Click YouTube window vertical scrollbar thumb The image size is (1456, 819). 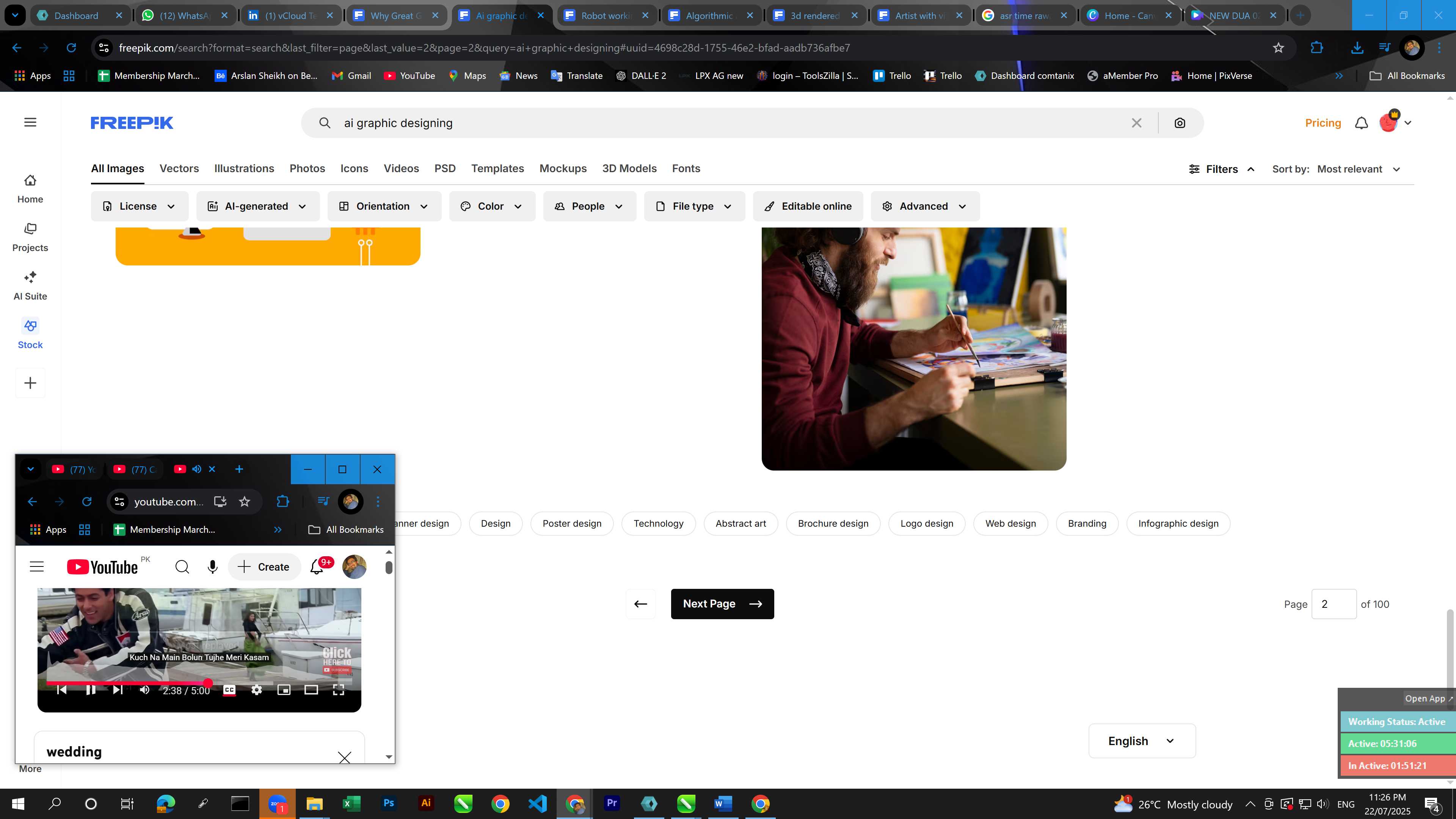[388, 567]
